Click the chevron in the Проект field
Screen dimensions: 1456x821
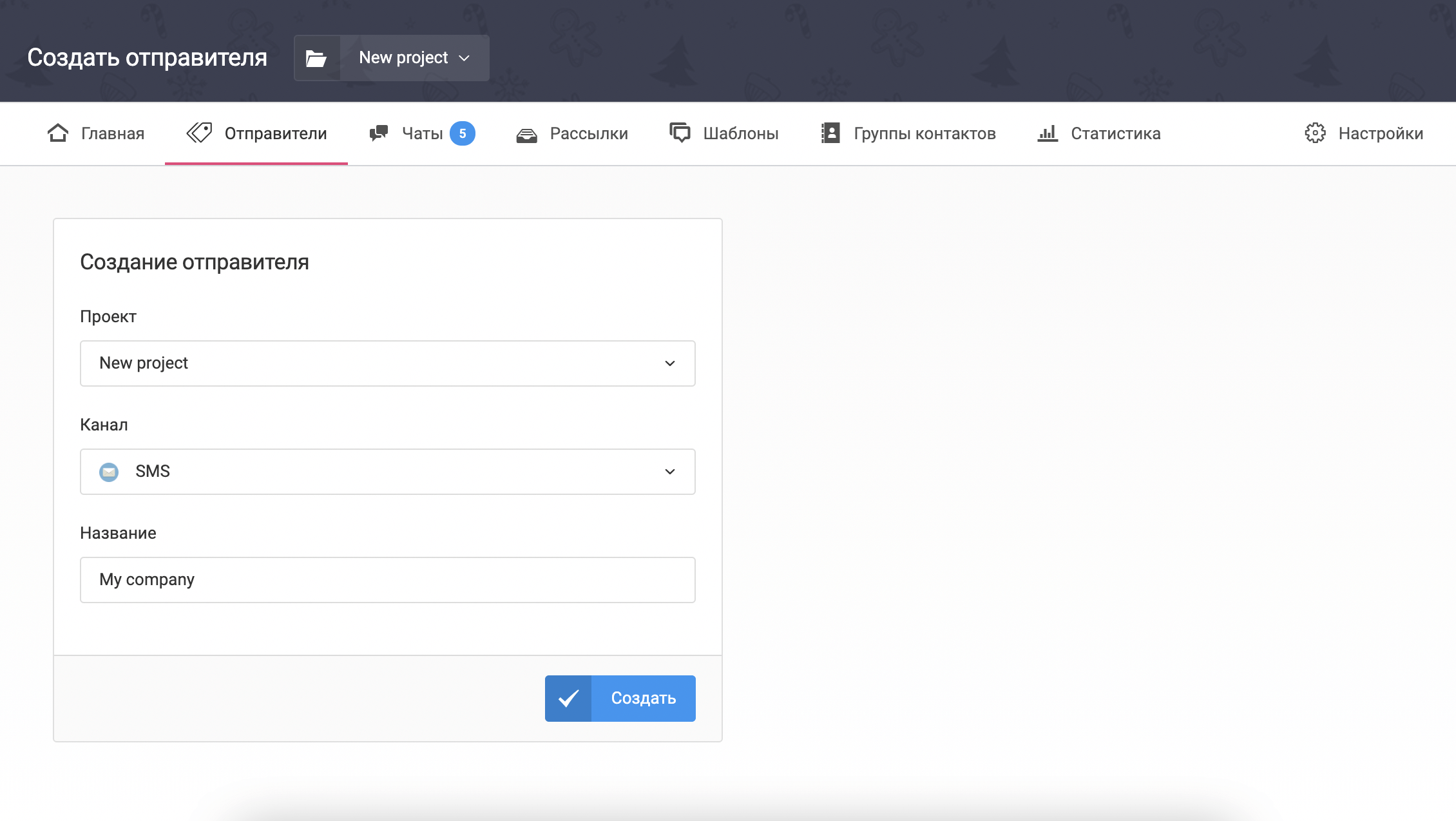(x=670, y=363)
